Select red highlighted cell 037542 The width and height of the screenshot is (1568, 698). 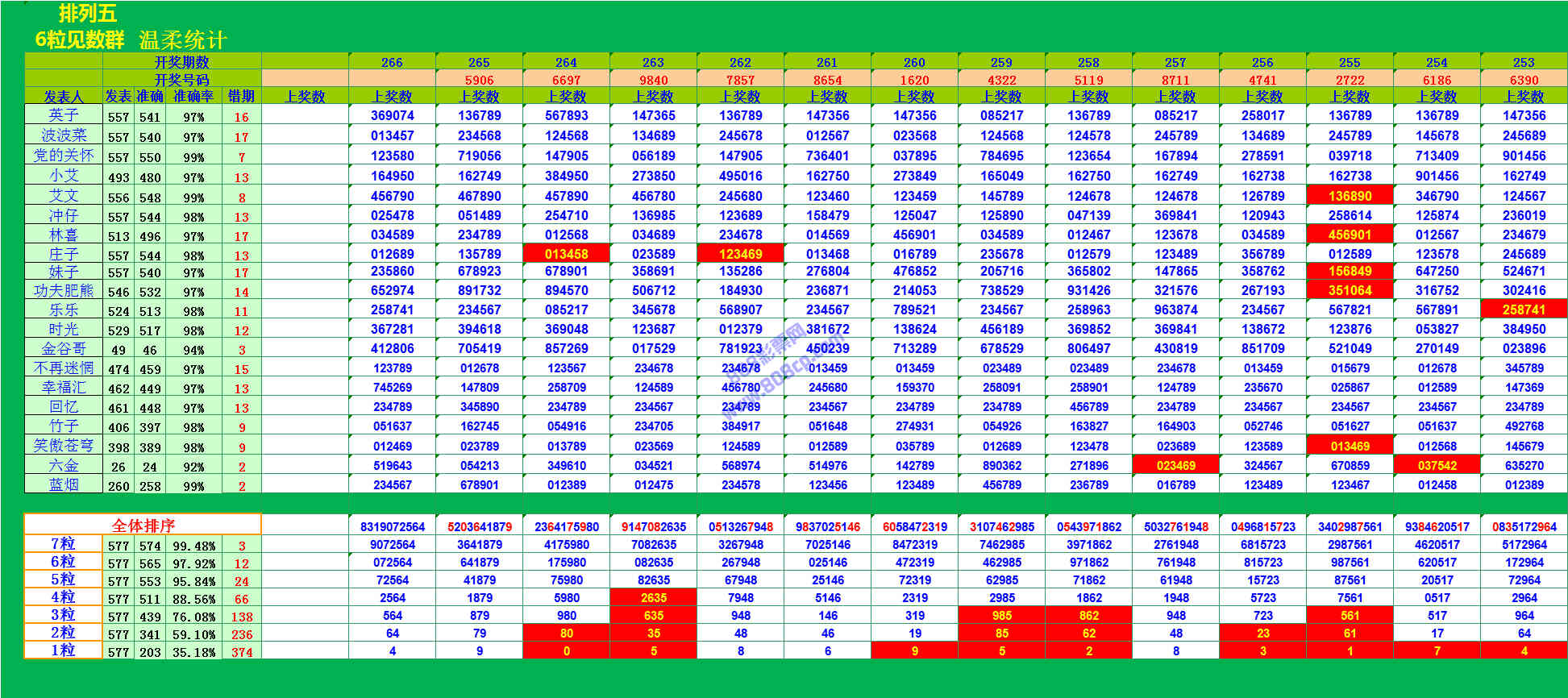point(1437,465)
